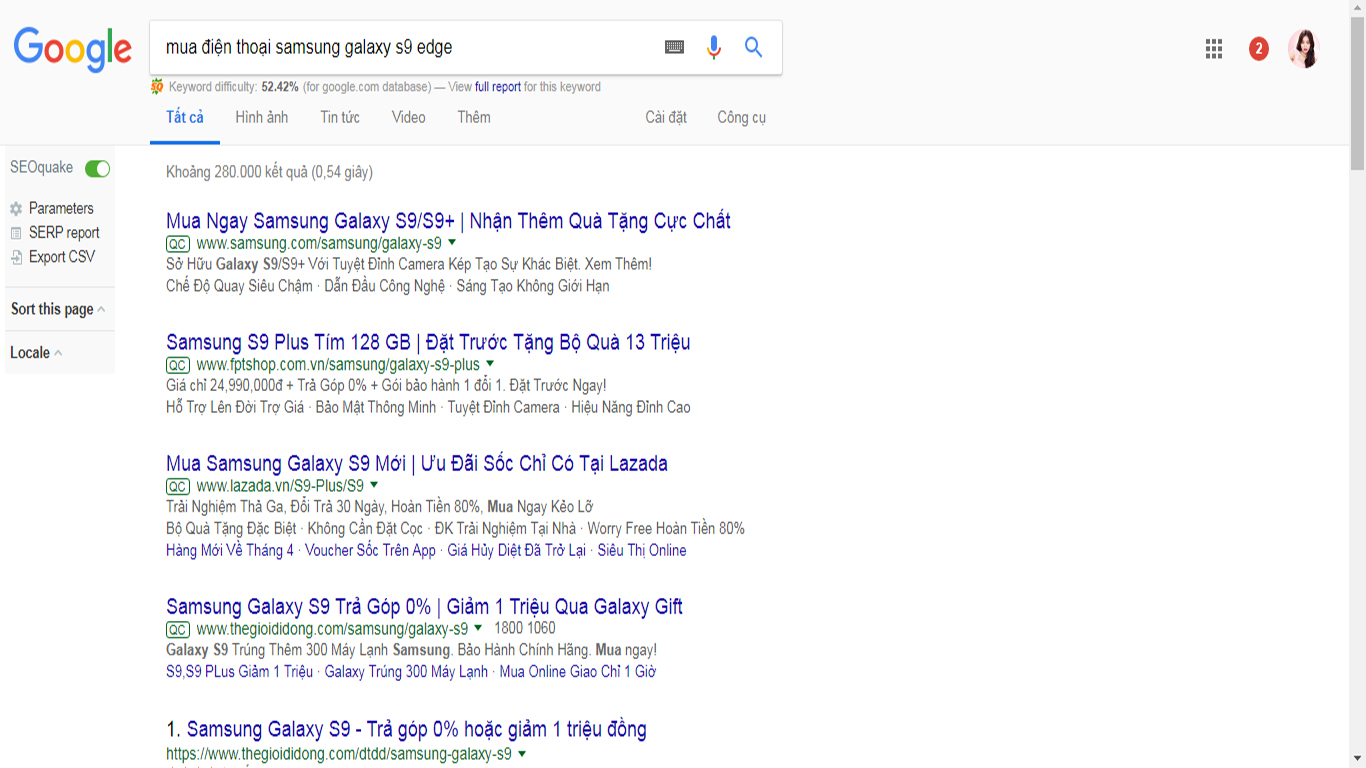Screen dimensions: 1366x768
Task: Click Keyword difficulty 52.42% text
Action: (x=234, y=87)
